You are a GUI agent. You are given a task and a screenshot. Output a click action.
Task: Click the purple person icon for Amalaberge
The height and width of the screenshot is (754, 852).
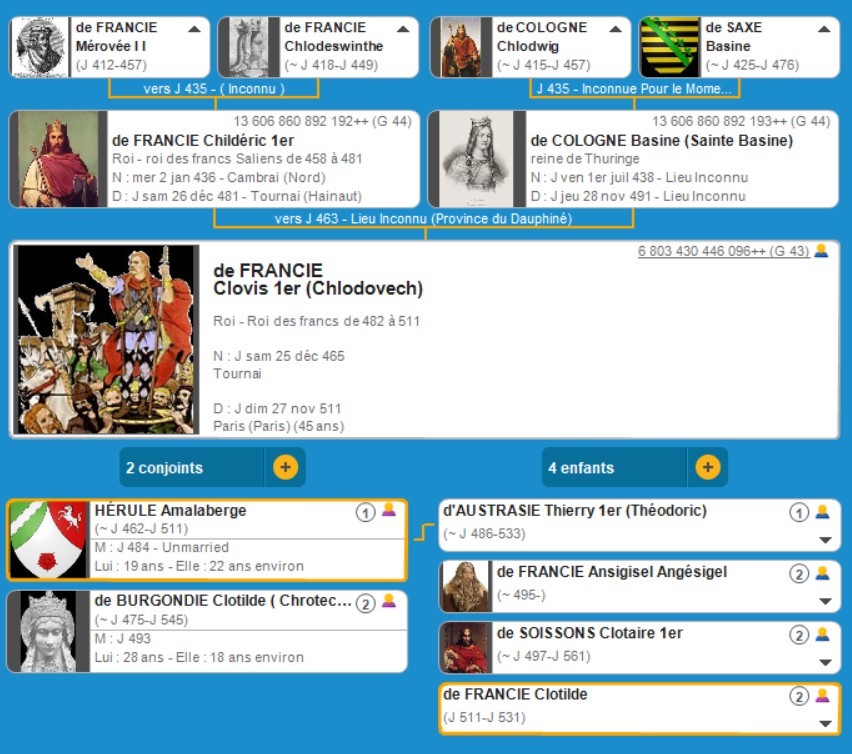(389, 511)
